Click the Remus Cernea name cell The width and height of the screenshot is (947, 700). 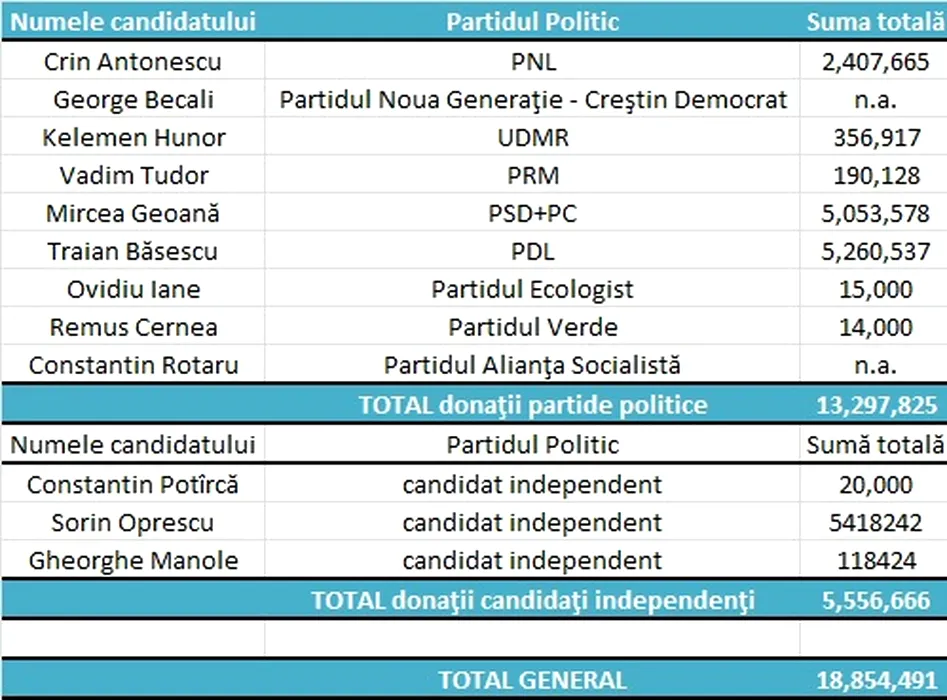[133, 327]
